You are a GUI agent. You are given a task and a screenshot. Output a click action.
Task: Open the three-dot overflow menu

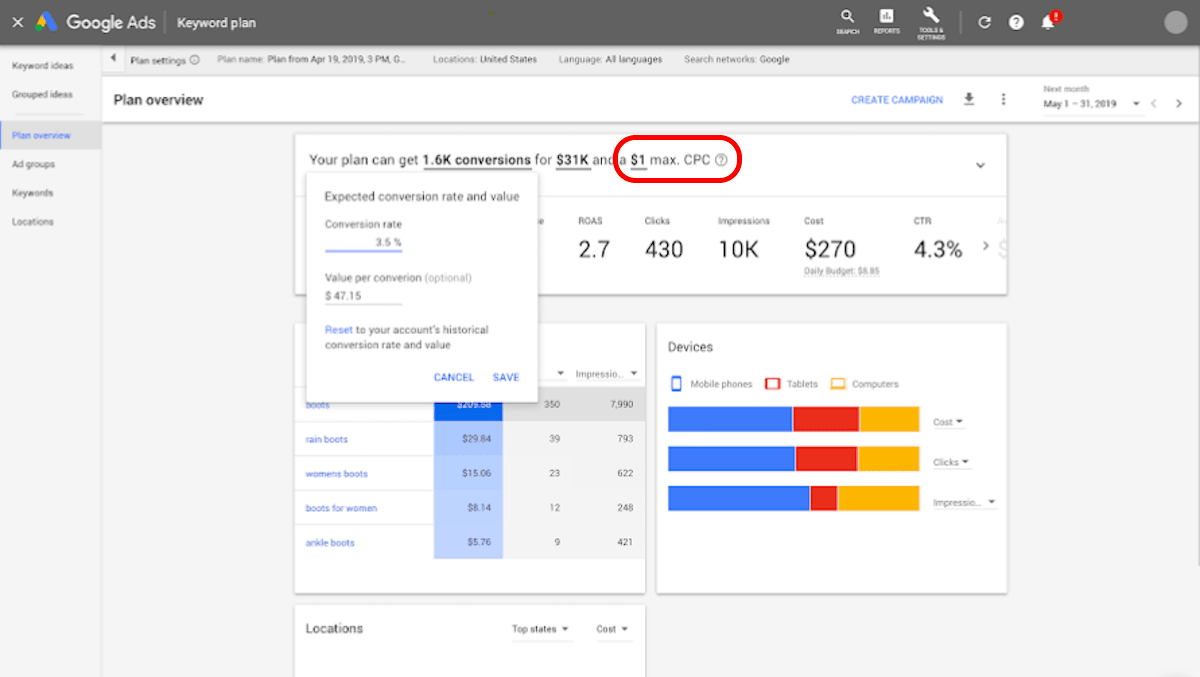[x=1003, y=99]
